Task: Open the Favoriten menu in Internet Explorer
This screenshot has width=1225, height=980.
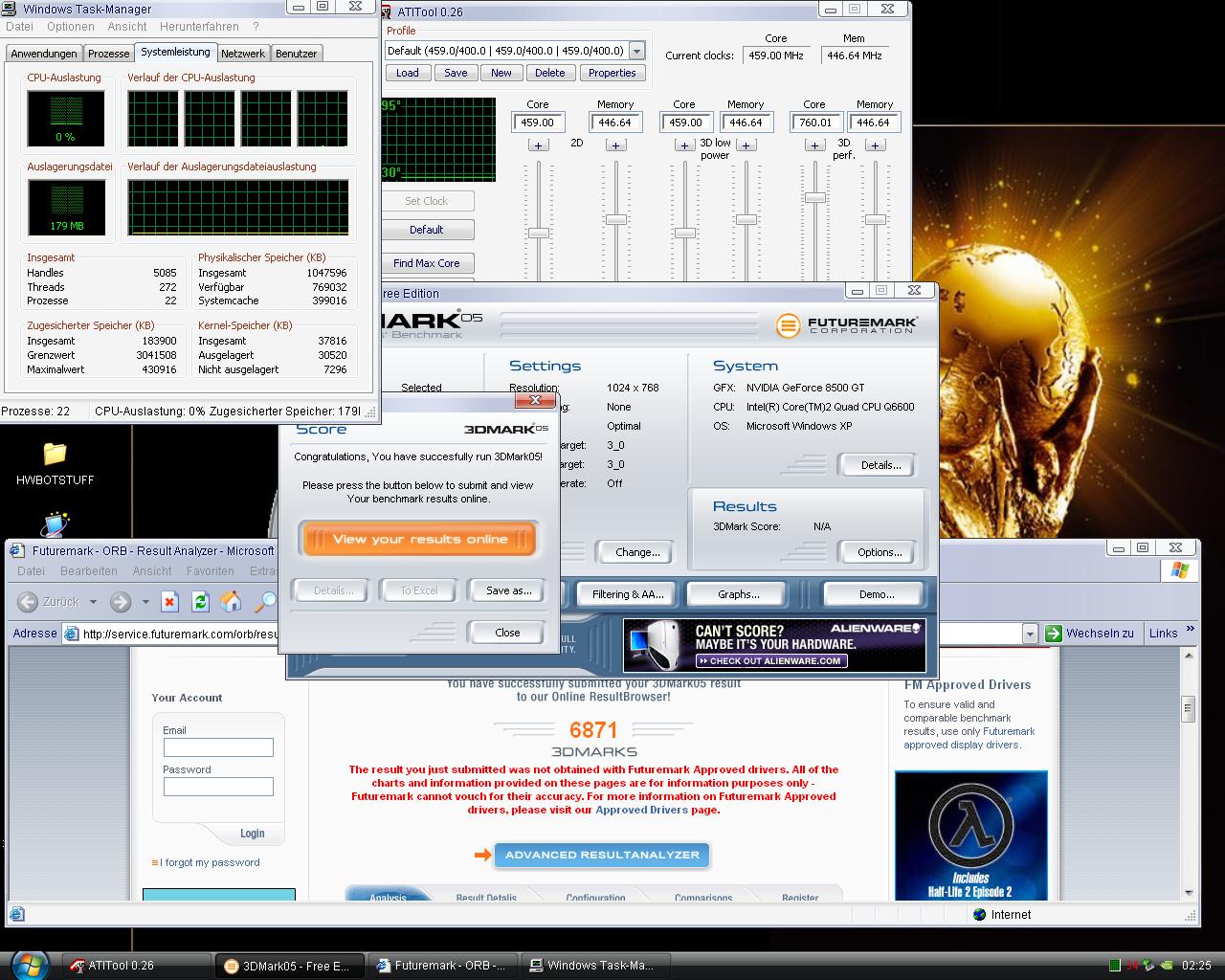Action: [211, 571]
